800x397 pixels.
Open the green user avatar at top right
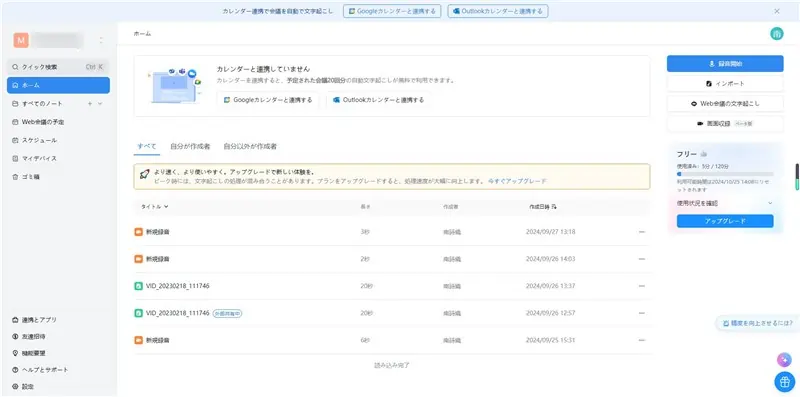tap(777, 34)
